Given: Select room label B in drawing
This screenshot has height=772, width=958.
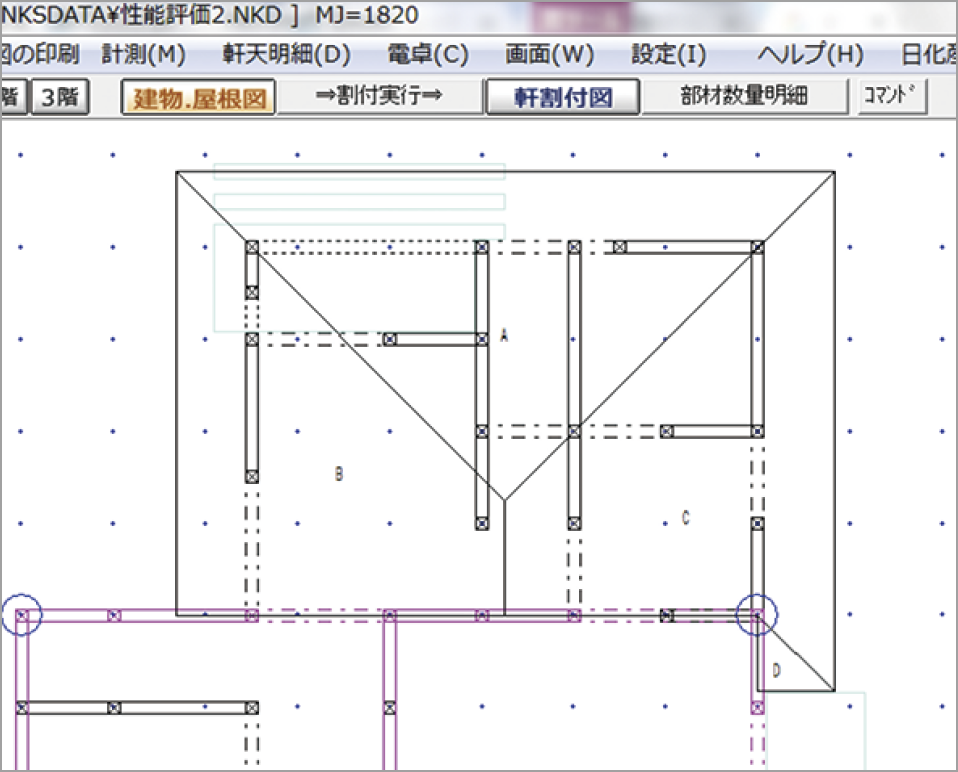Looking at the screenshot, I should 339,473.
